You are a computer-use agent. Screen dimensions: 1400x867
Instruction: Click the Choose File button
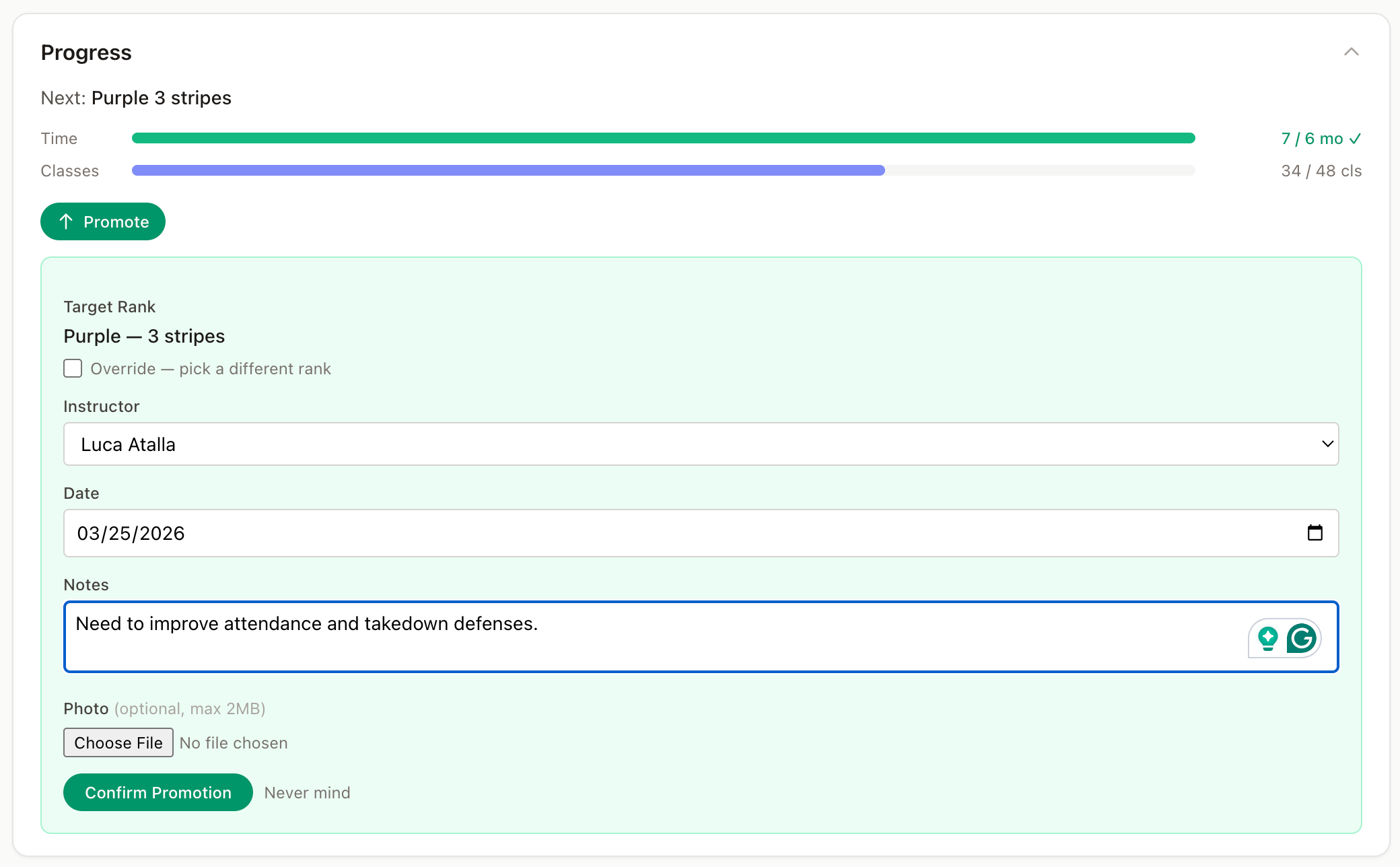pyautogui.click(x=118, y=742)
